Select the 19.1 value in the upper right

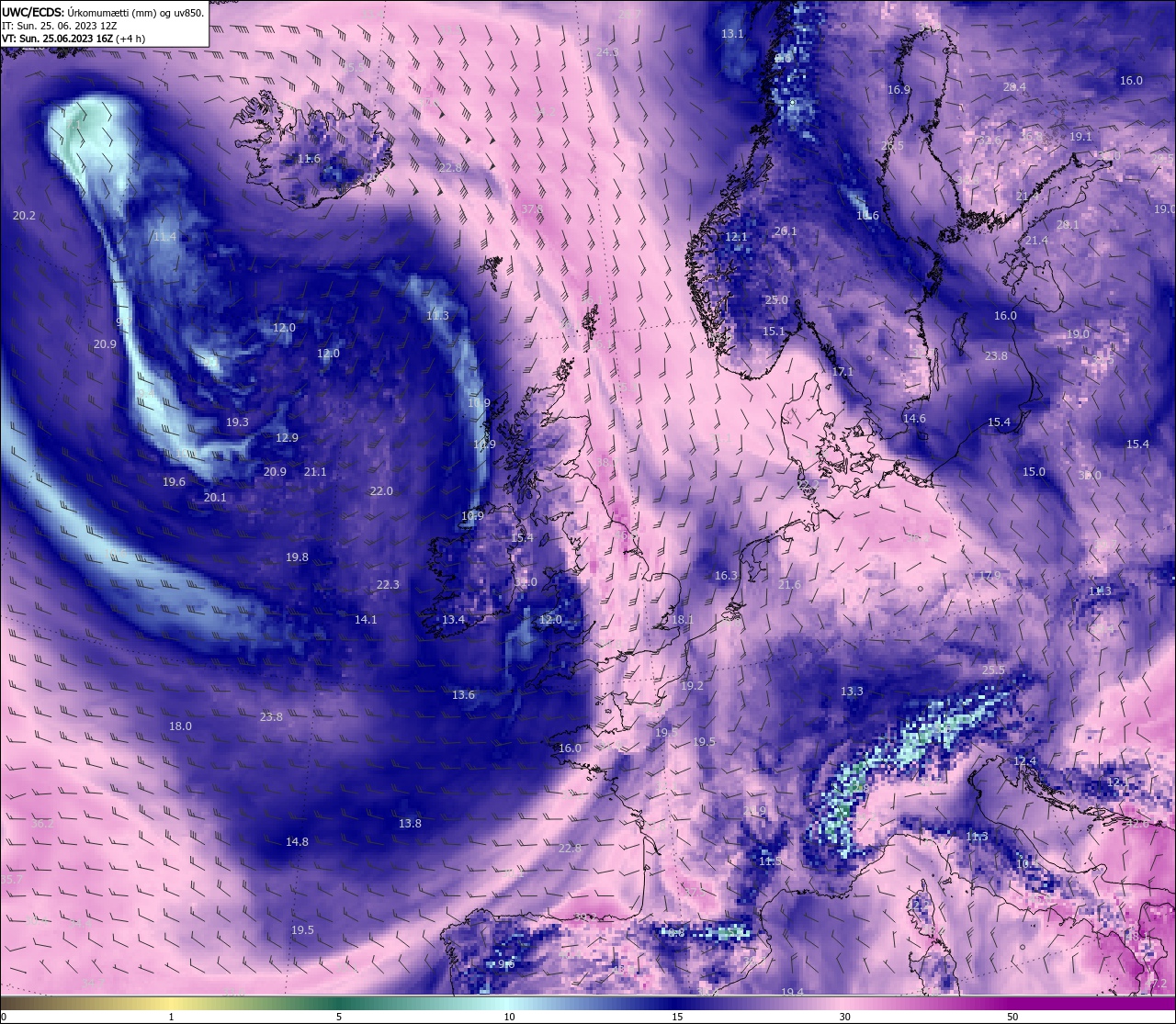coord(1080,137)
